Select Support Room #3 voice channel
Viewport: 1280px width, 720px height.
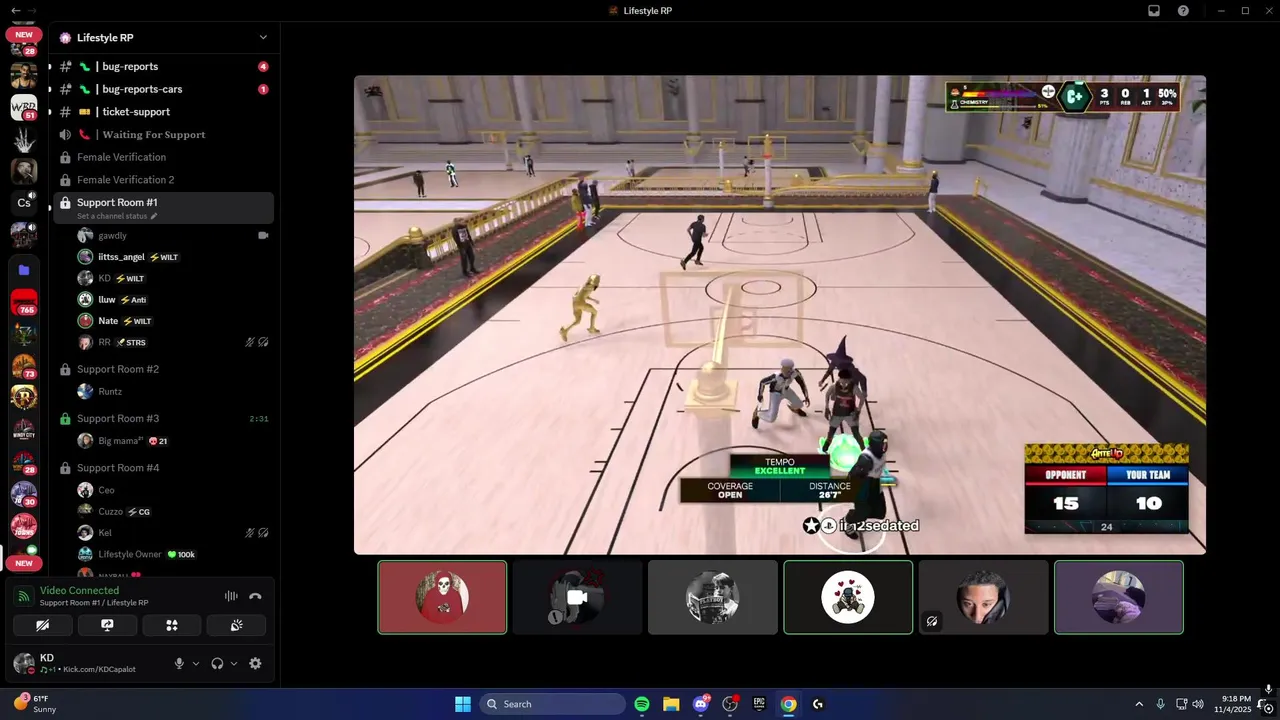[x=161, y=418]
